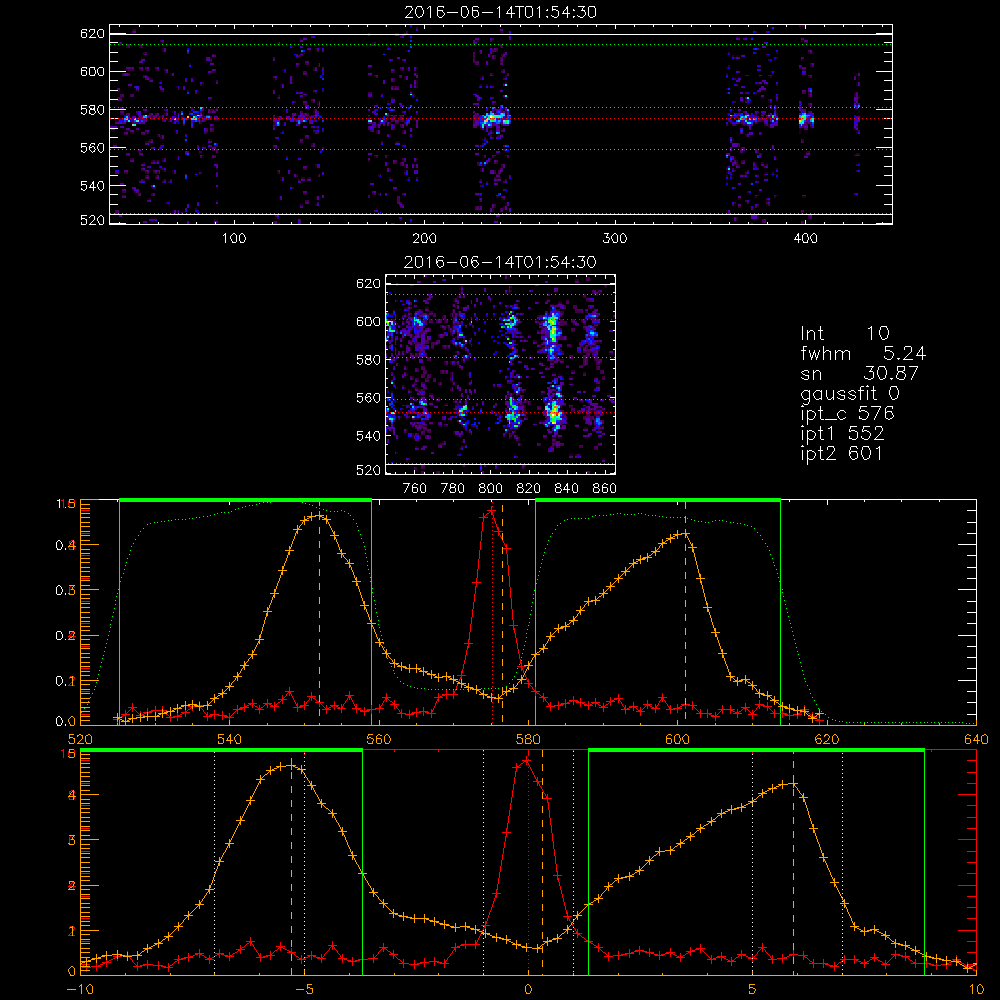Click the 'gaussfit 0' readout line
Image resolution: width=1000 pixels, height=1000 pixels.
849,393
